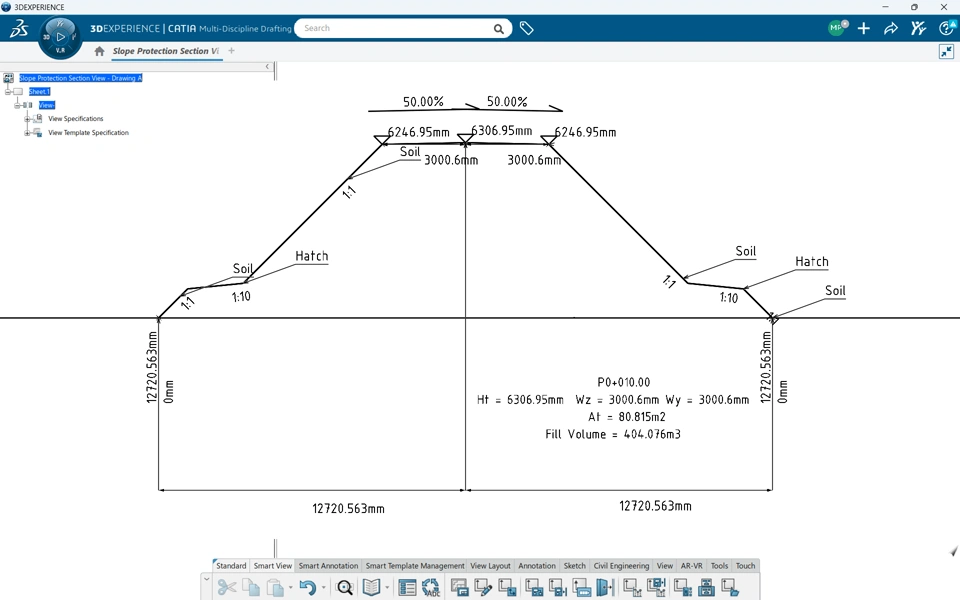Collapse the Sheet.1 tree node
The image size is (960, 600).
[8, 92]
